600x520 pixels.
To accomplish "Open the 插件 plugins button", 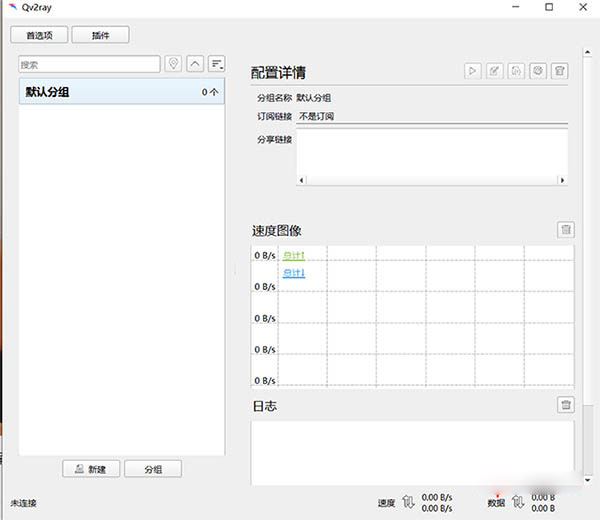I will pos(100,35).
